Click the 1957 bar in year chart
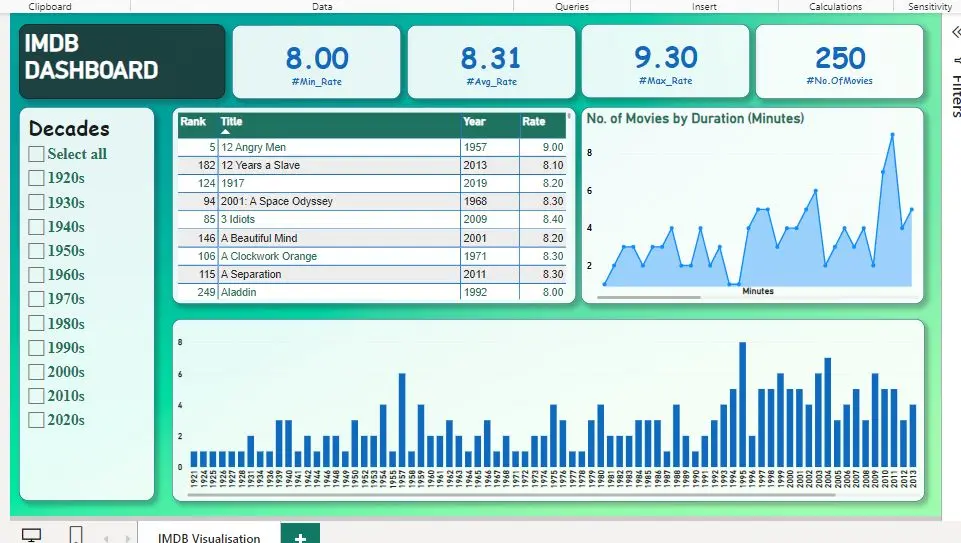The width and height of the screenshot is (961, 543). coord(402,420)
